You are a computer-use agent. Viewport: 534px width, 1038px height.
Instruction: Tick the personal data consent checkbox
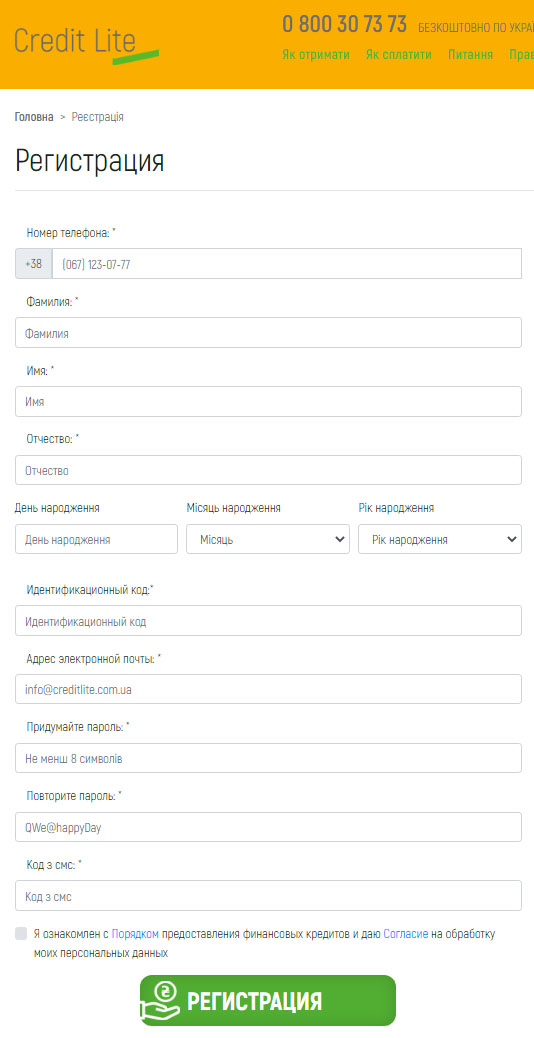(x=21, y=933)
